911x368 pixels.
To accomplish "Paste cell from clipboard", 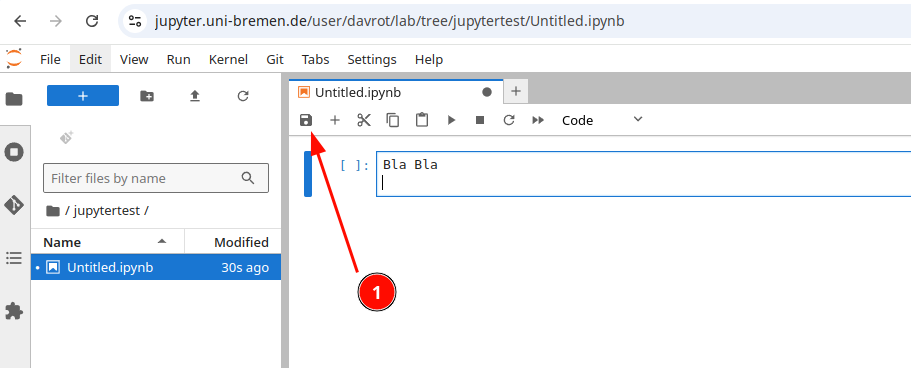I will click(x=422, y=120).
